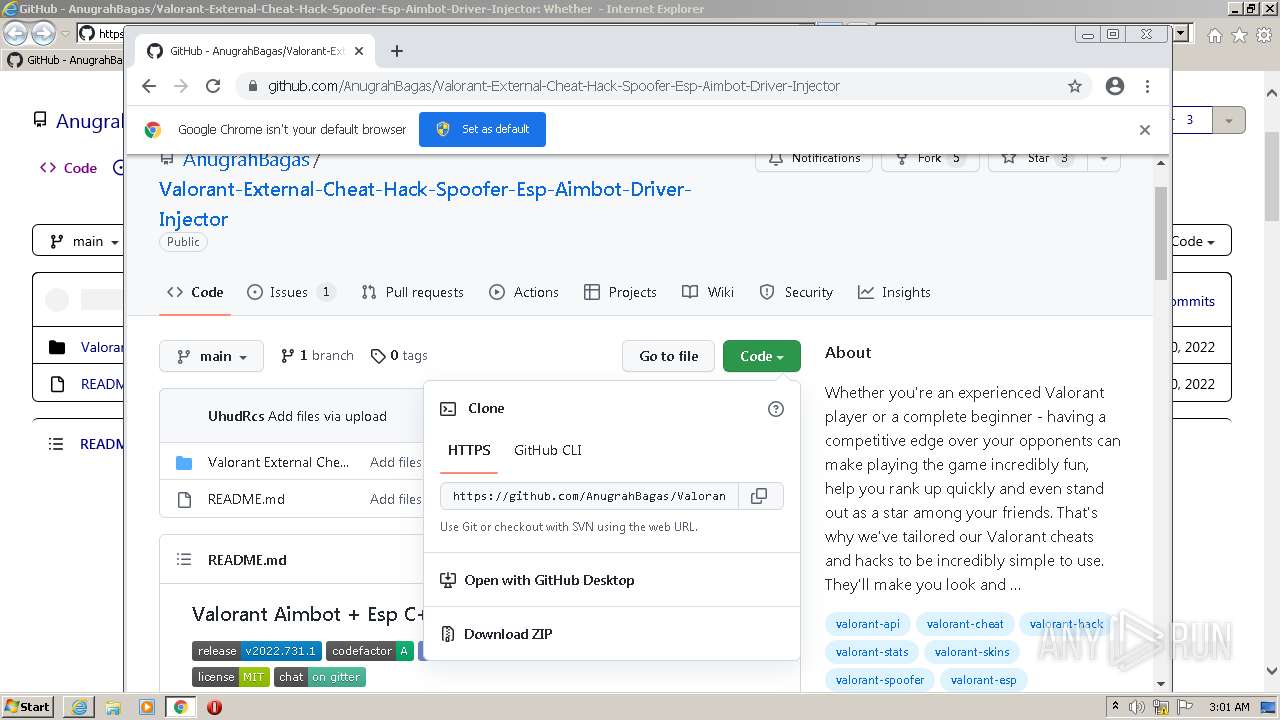
Task: Open Internet Explorer from the taskbar
Action: click(x=78, y=707)
